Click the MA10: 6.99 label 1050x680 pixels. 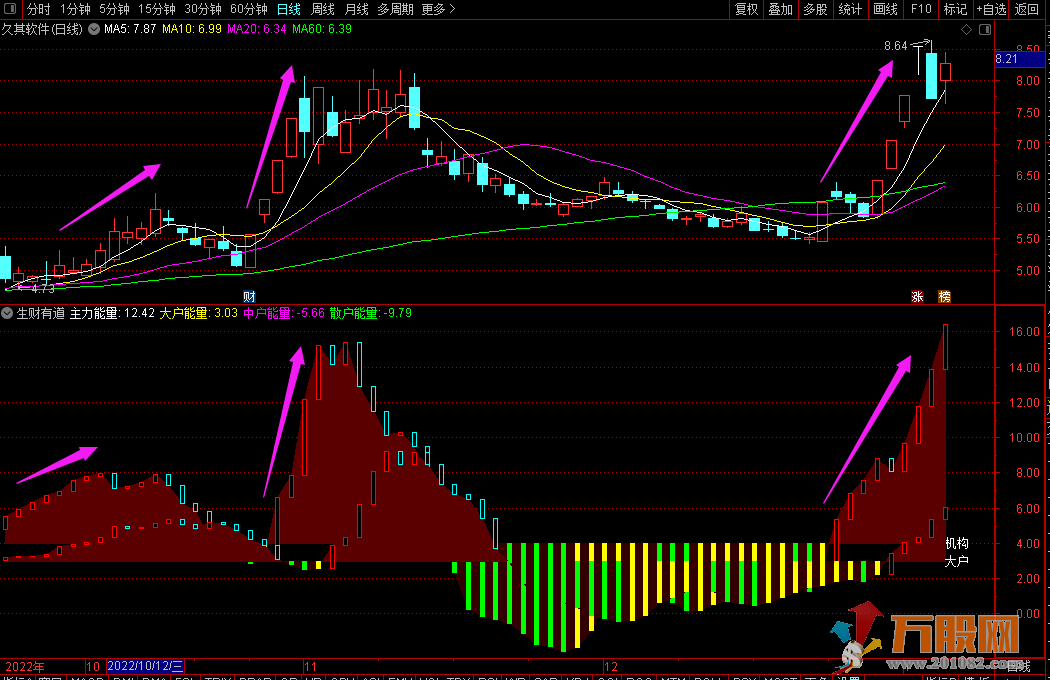pos(192,29)
